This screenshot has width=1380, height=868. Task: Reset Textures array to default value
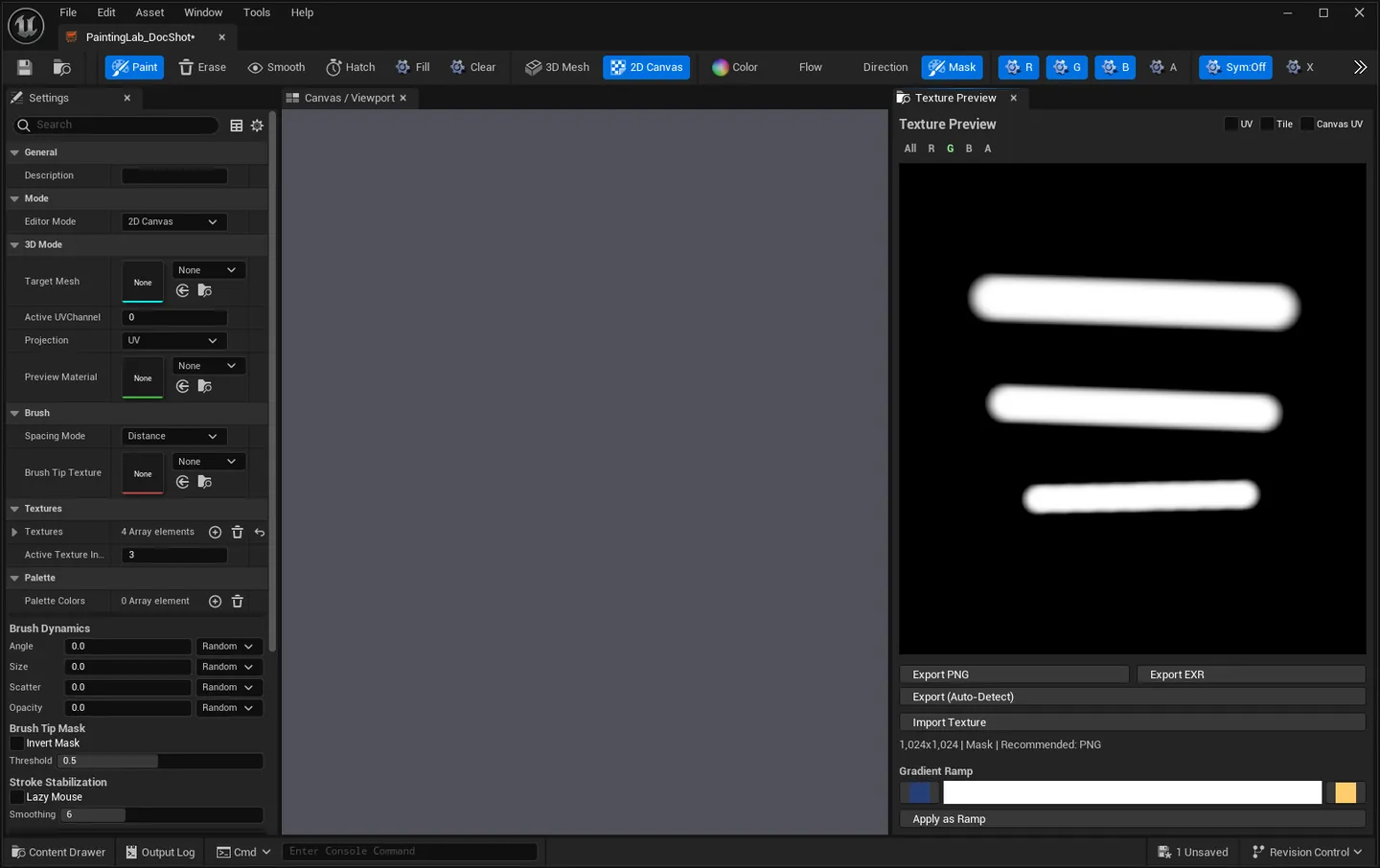click(260, 532)
